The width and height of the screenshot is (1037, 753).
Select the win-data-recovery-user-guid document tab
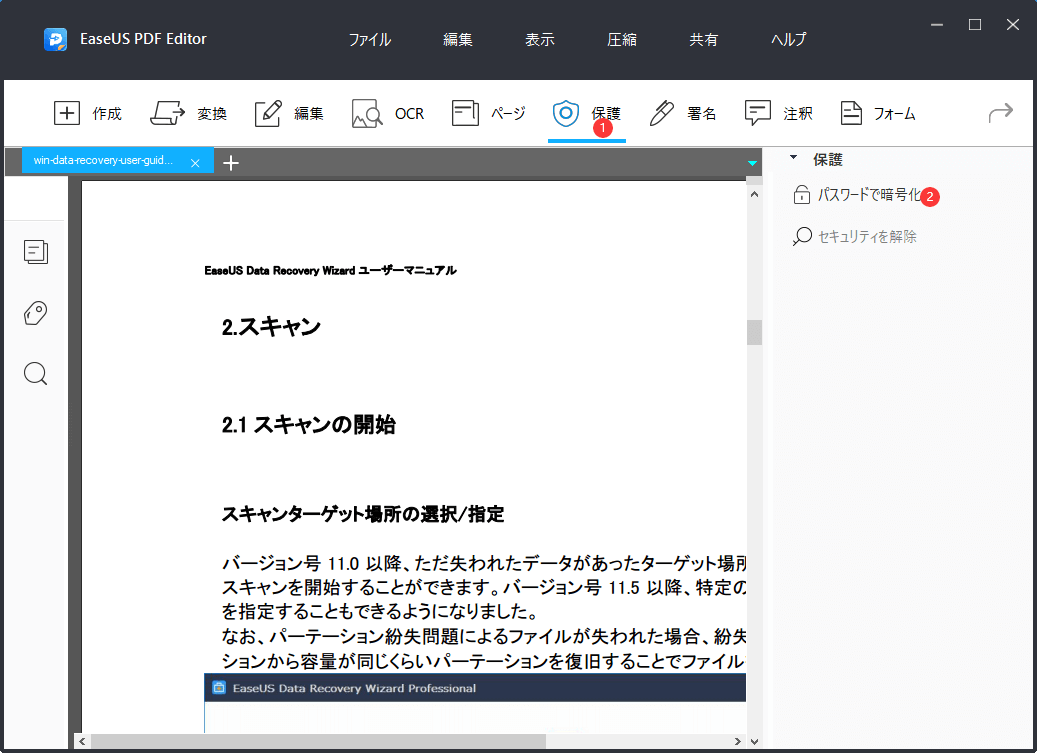(105, 161)
